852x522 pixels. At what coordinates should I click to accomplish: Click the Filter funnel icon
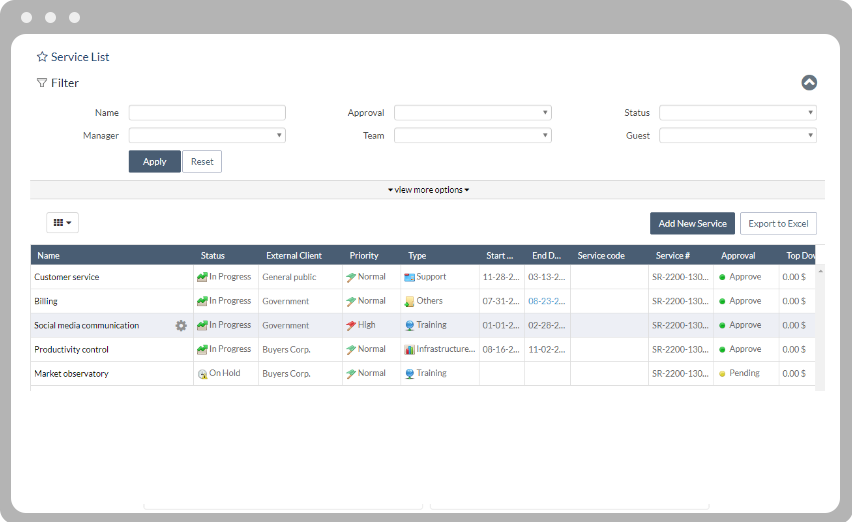pyautogui.click(x=42, y=83)
